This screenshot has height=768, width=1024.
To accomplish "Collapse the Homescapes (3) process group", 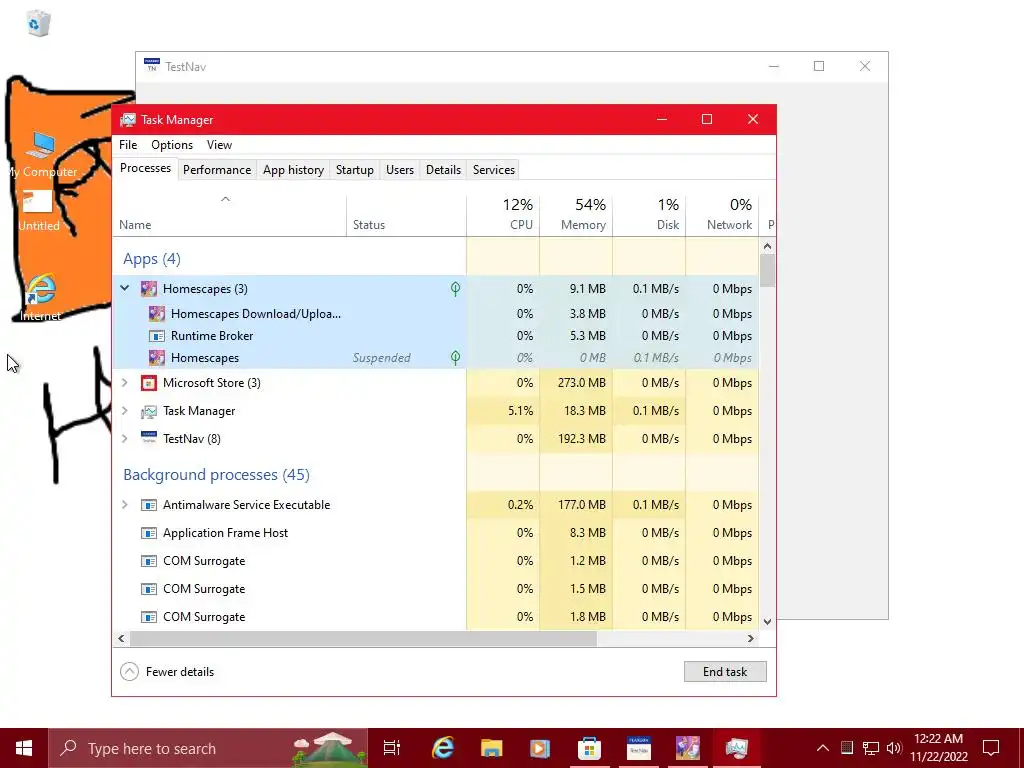I will point(125,288).
